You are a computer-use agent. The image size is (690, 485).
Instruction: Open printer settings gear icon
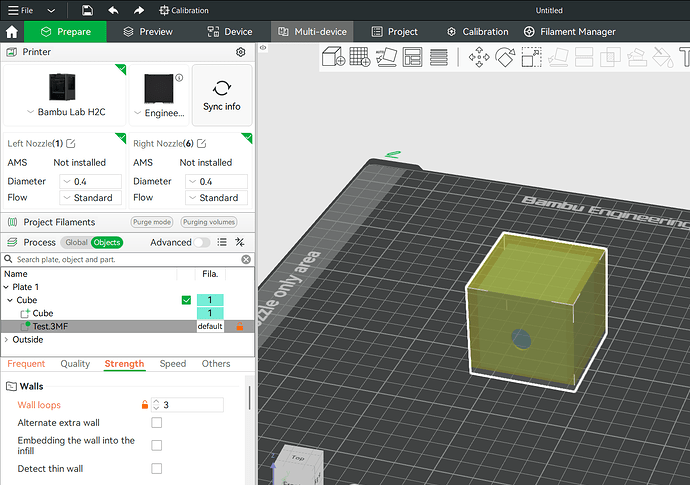click(x=240, y=52)
